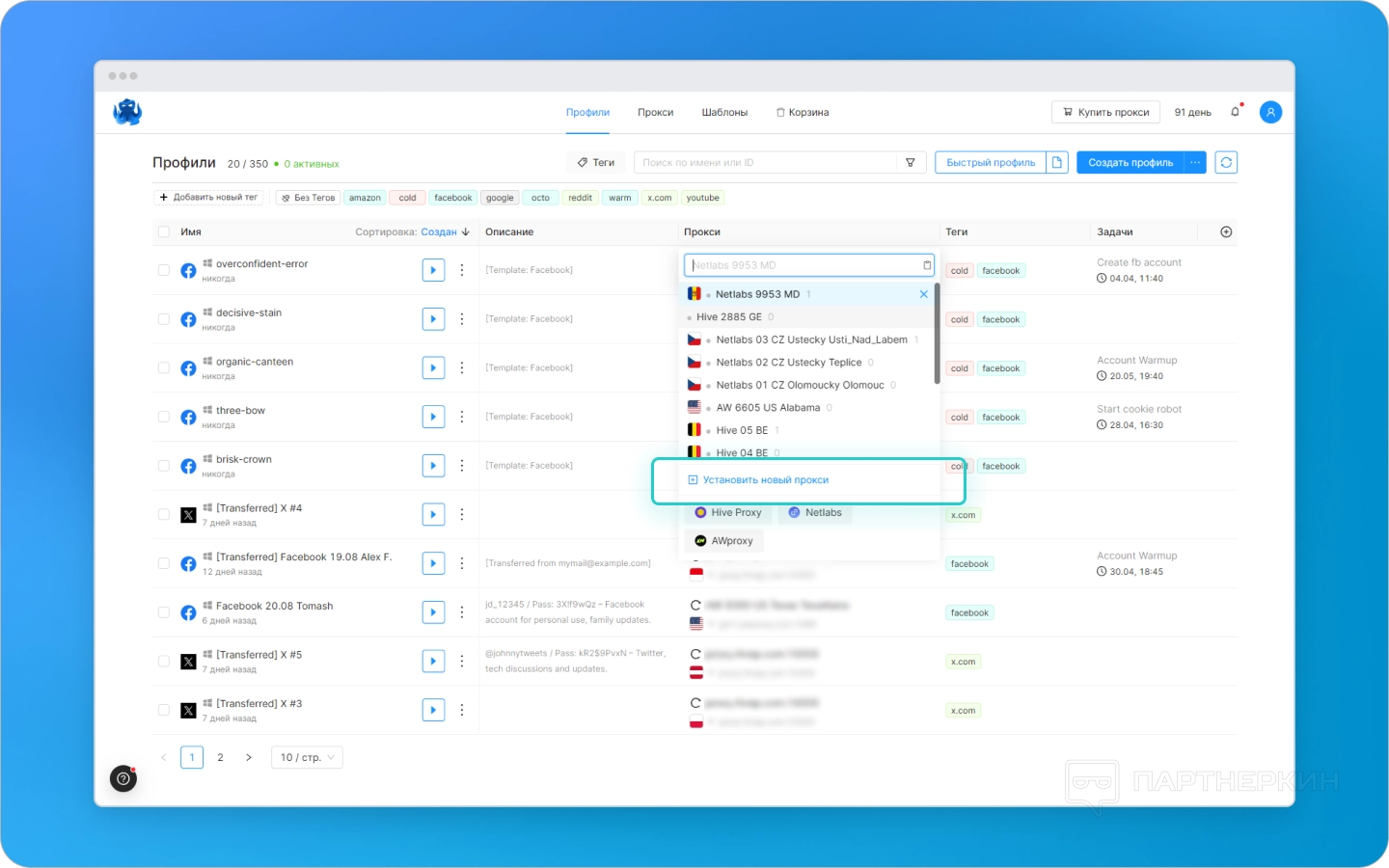Click the Купить прокси button
Image resolution: width=1389 pixels, height=868 pixels.
(x=1105, y=112)
